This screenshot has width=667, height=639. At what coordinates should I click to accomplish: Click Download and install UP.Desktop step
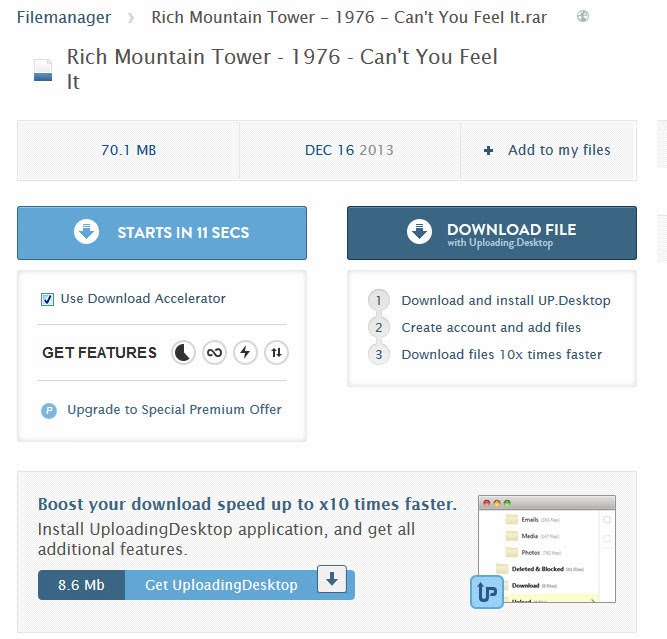pyautogui.click(x=506, y=301)
